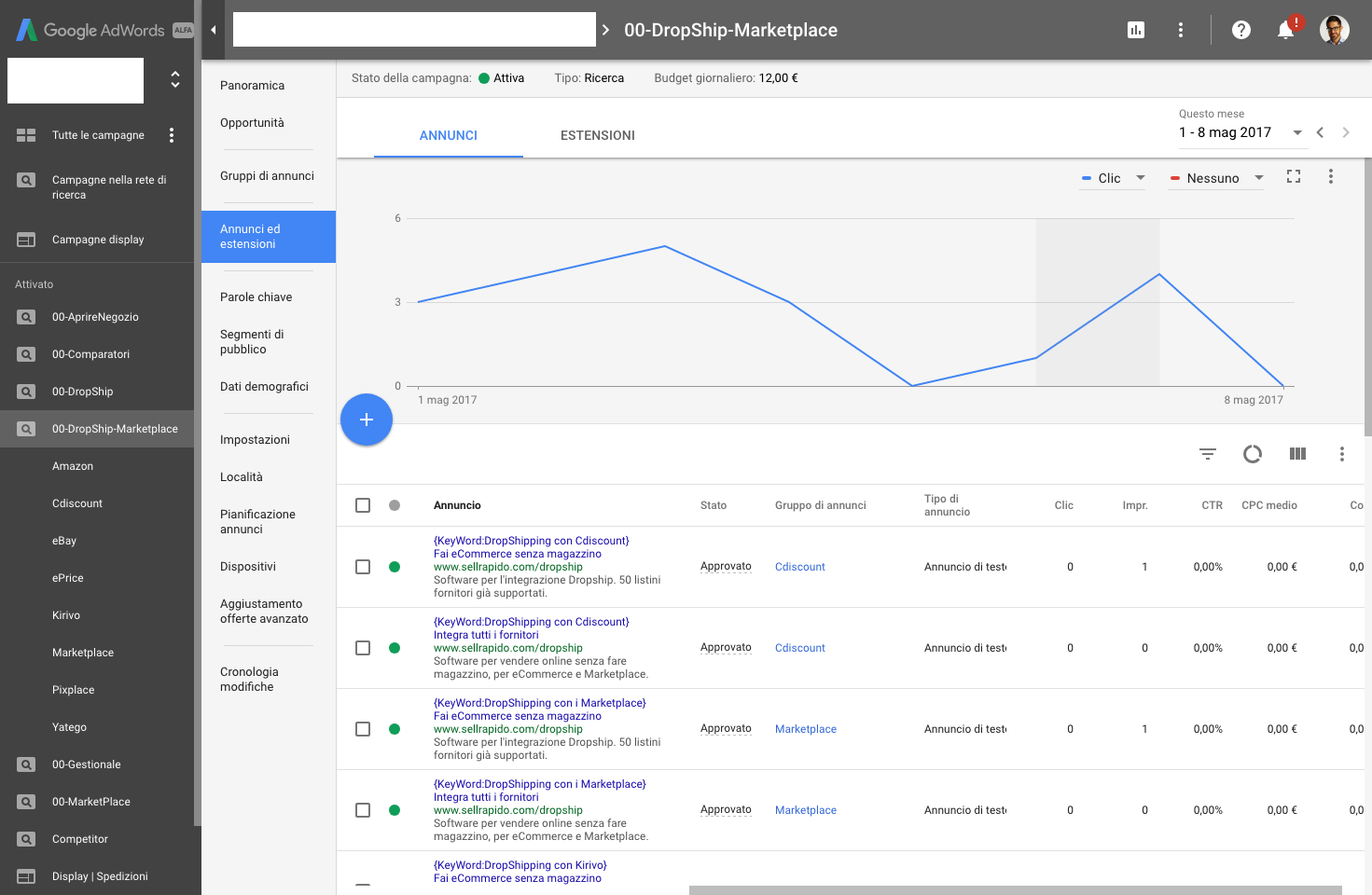1372x895 pixels.
Task: Click Campagne nella rete di ricerca icon
Action: 26,180
